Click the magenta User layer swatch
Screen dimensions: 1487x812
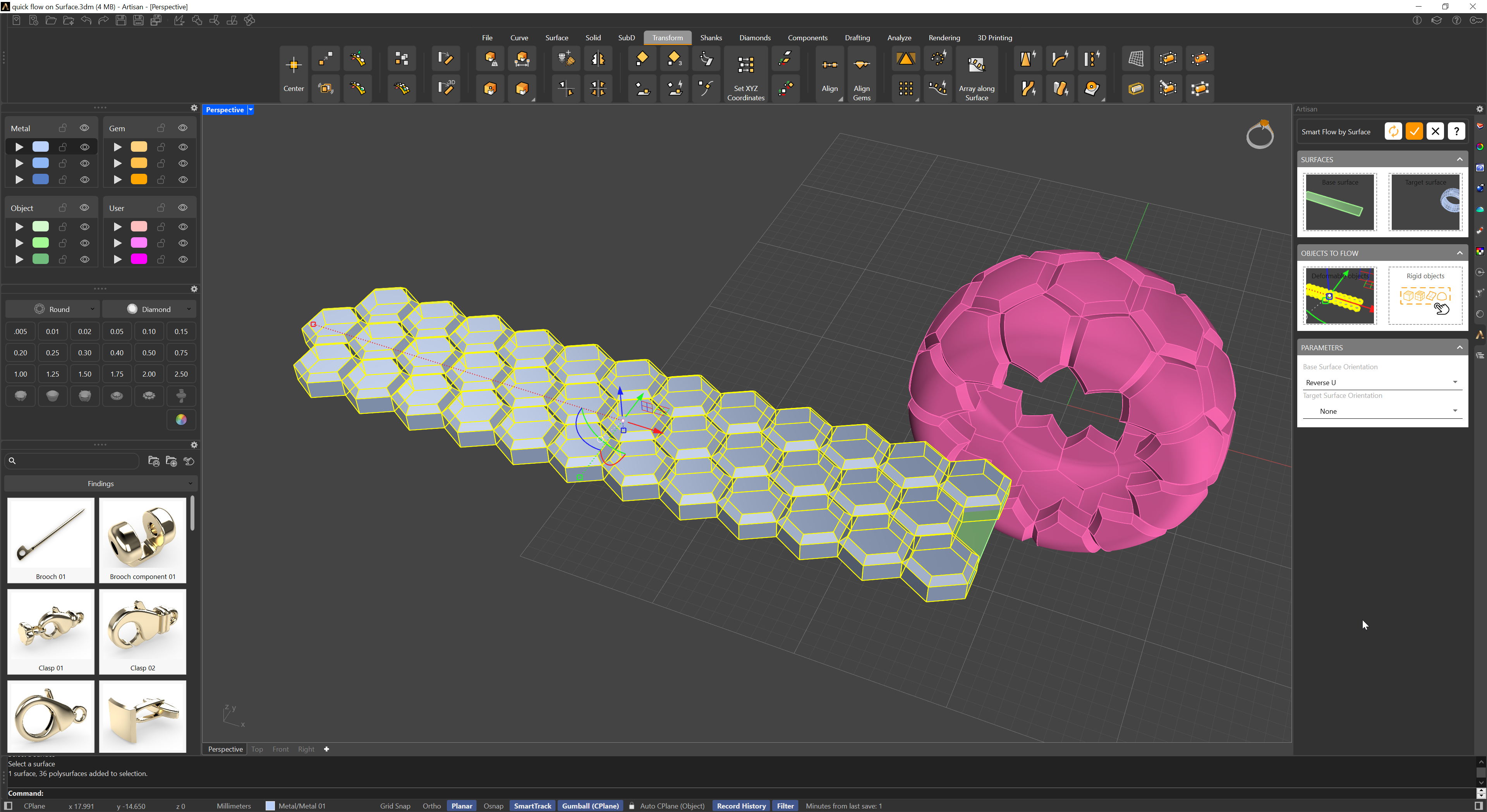click(x=139, y=259)
